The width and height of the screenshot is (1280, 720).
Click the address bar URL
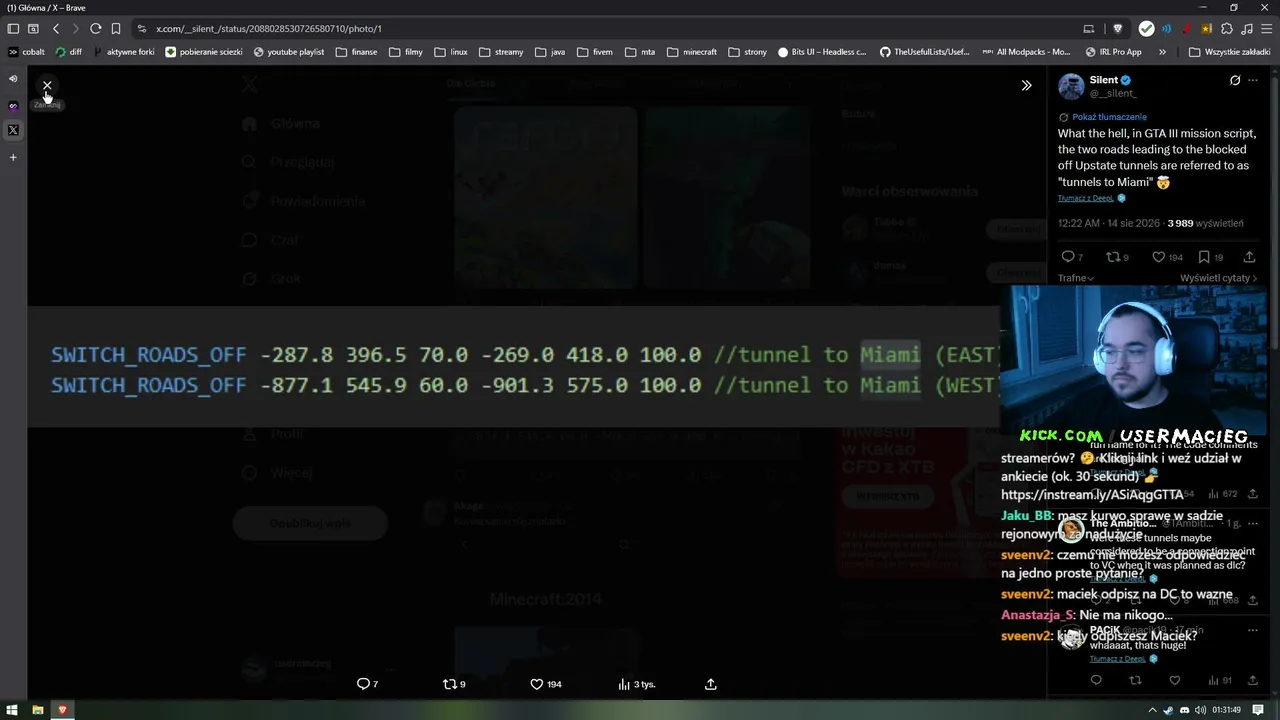269,29
